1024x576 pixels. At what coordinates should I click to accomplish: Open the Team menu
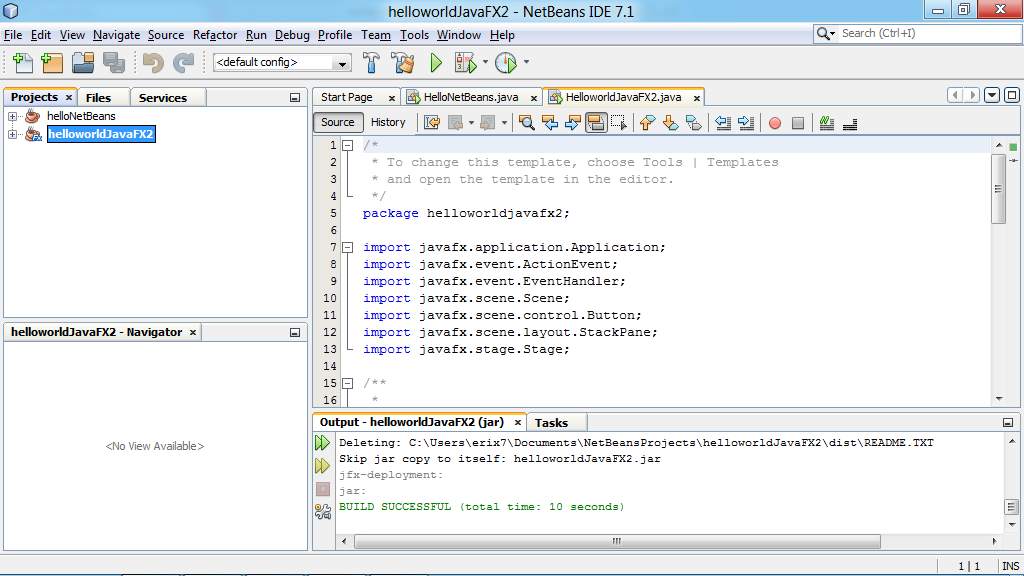pos(376,35)
